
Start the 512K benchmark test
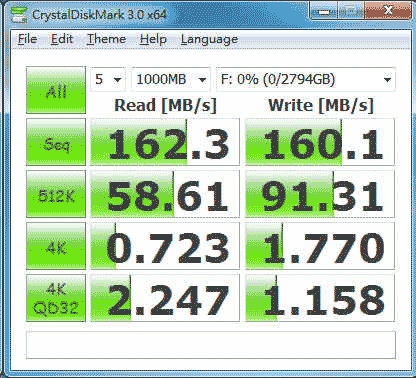(x=56, y=194)
